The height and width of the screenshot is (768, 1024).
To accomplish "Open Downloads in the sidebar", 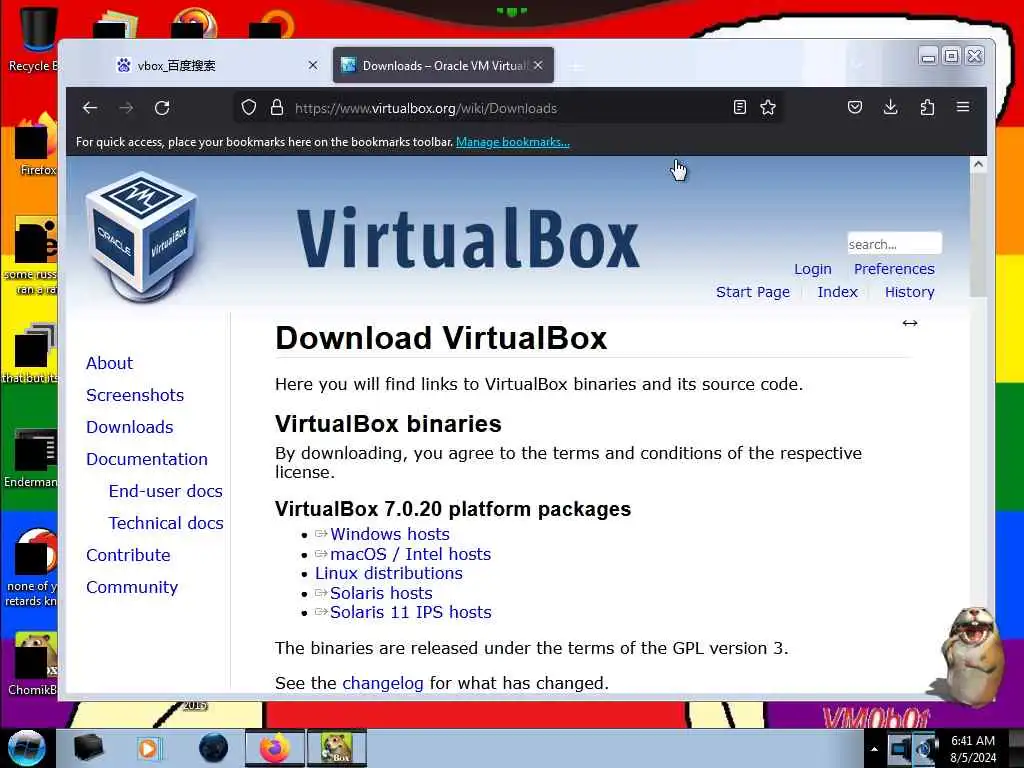I will coord(129,427).
